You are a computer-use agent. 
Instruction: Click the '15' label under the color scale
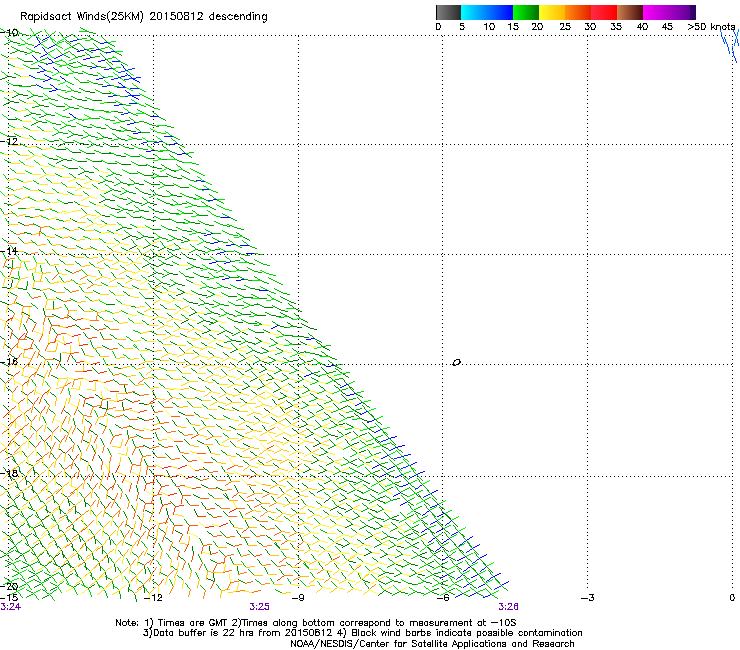[x=513, y=27]
